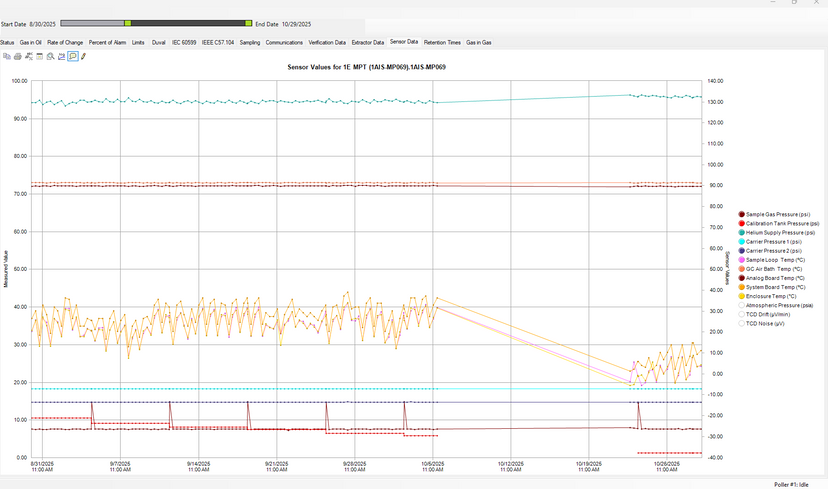The image size is (828, 489).
Task: Click the chart series line icon
Action: tap(62, 56)
